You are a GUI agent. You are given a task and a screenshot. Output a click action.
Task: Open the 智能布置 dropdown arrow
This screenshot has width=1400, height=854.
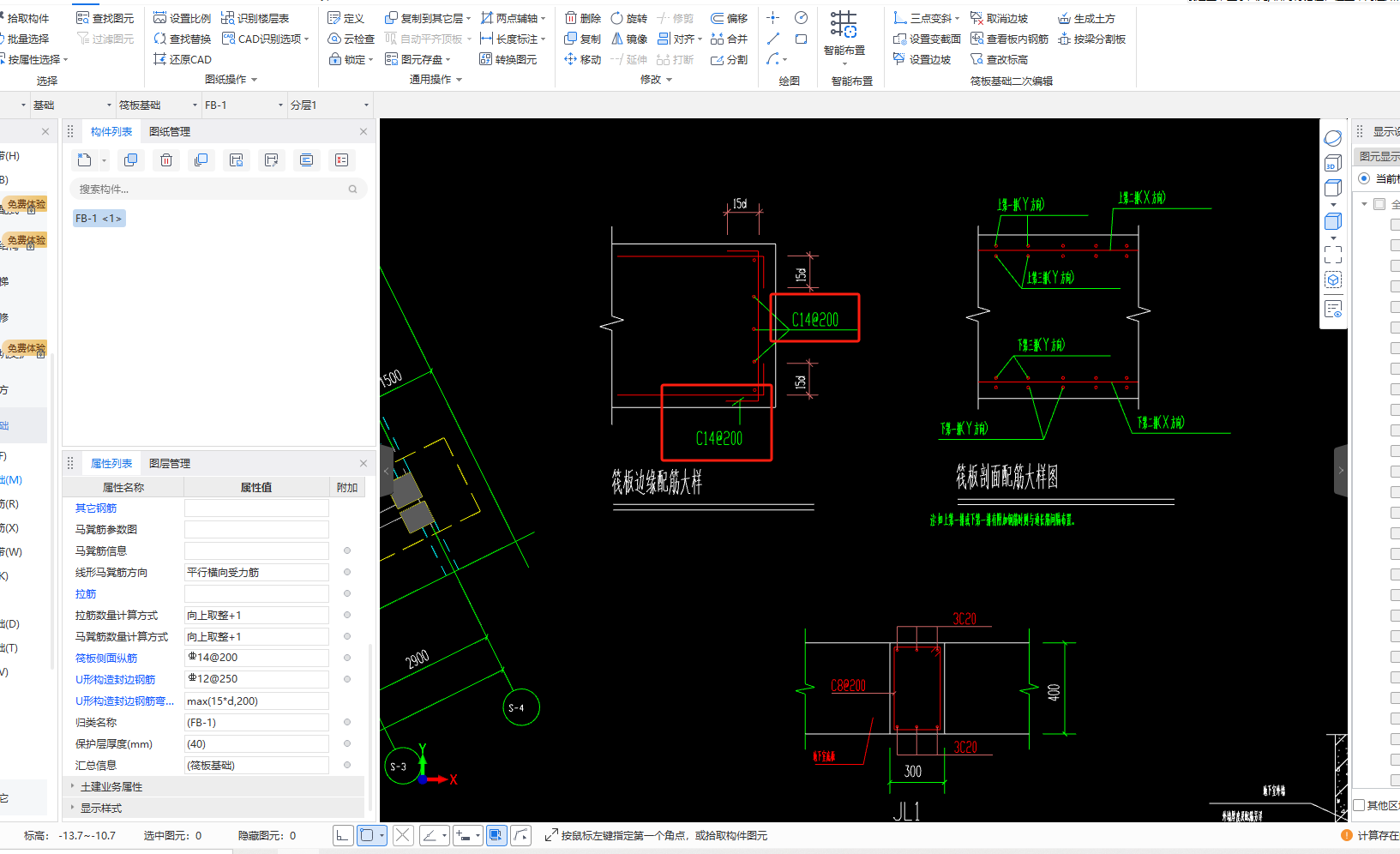844,64
